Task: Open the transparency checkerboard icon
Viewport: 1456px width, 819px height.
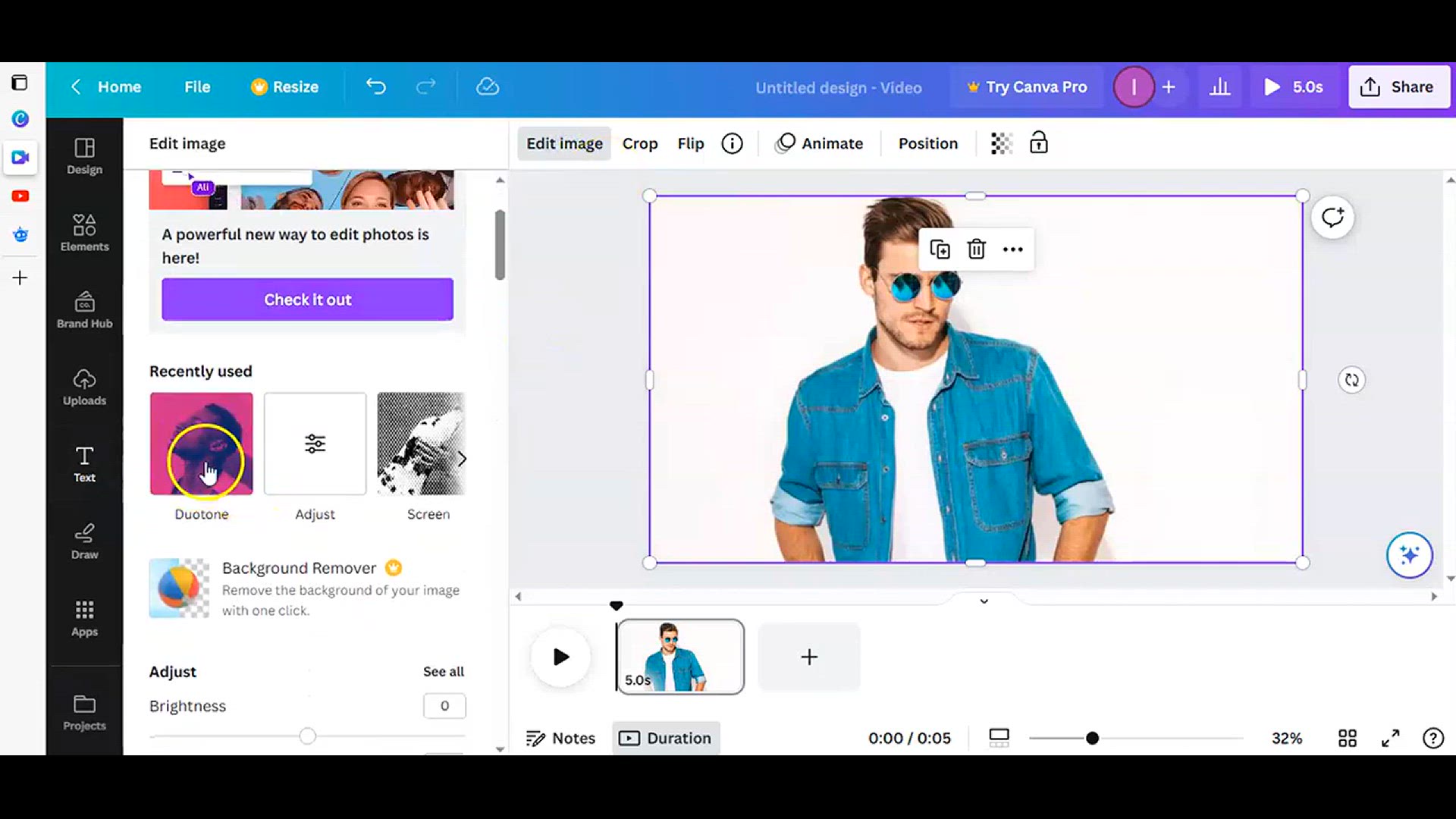Action: pyautogui.click(x=1001, y=143)
